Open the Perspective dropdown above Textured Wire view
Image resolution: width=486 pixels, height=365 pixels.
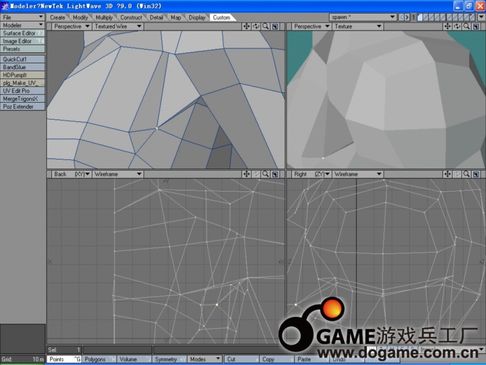(x=72, y=26)
